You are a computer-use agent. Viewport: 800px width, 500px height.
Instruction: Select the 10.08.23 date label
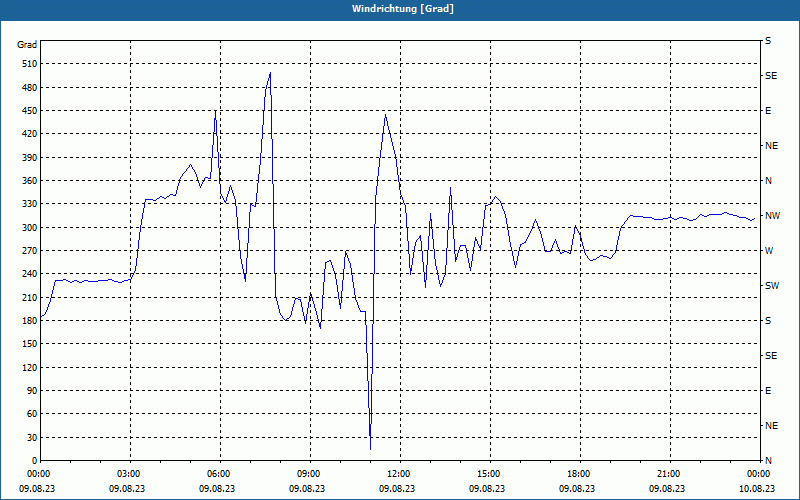coord(757,488)
